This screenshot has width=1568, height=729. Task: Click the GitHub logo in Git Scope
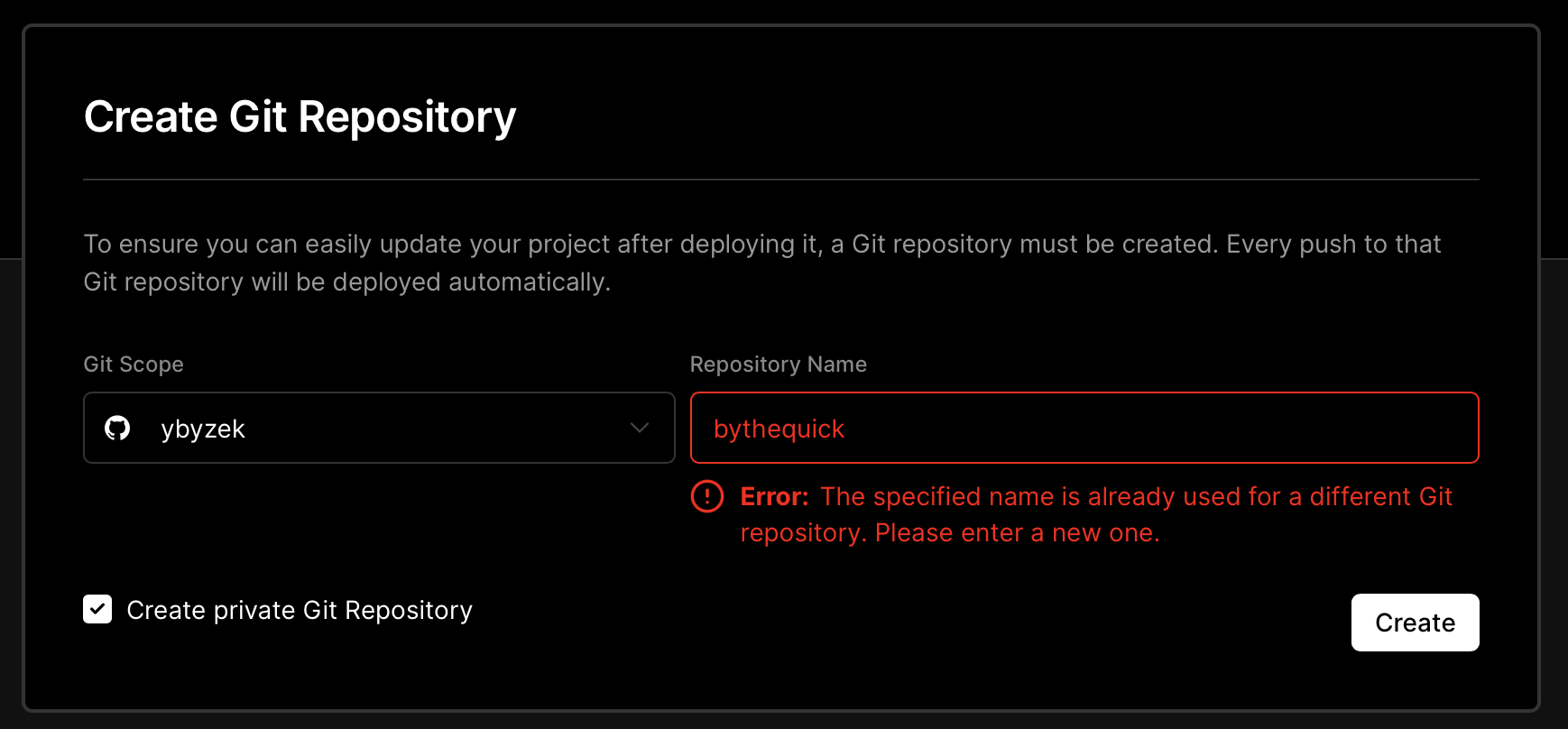pyautogui.click(x=117, y=428)
